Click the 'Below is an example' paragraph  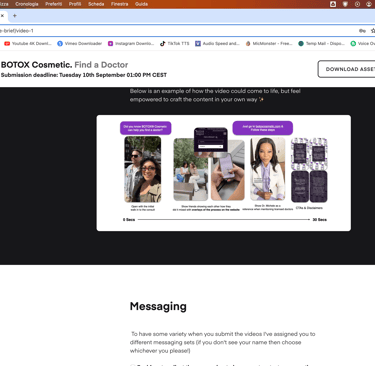coord(215,95)
